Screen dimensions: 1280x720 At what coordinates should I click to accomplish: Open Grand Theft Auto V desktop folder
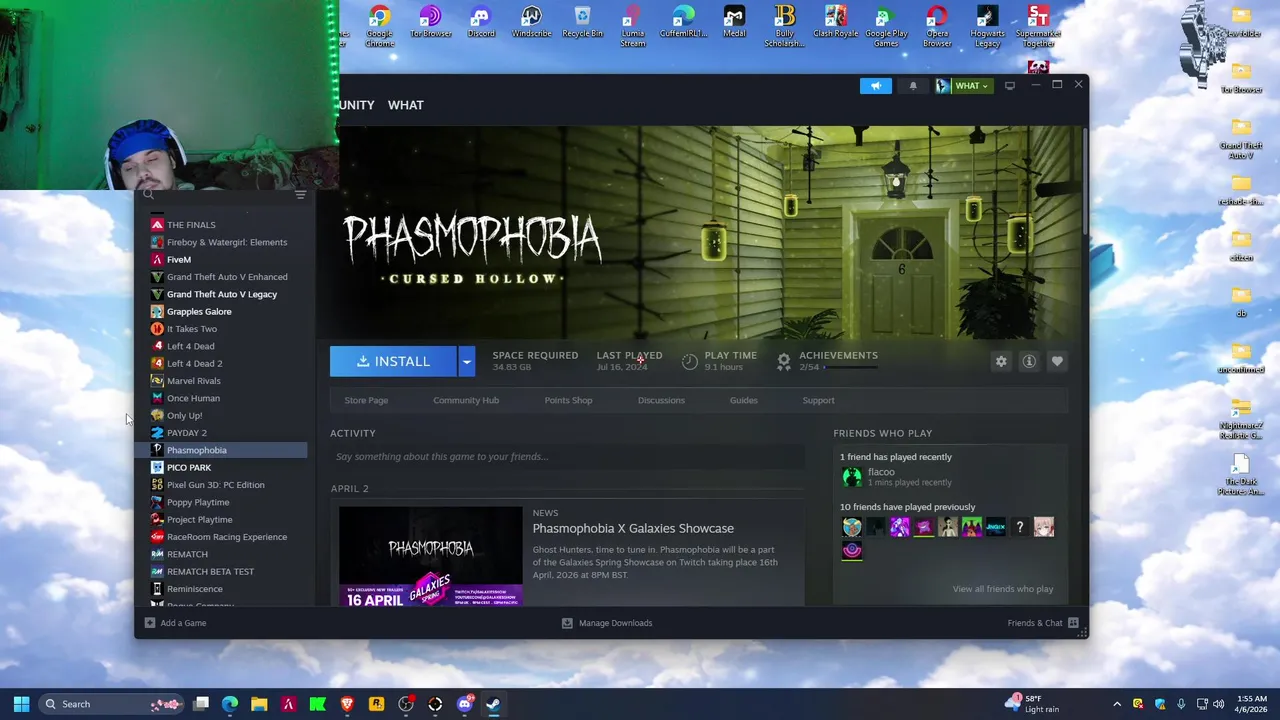[x=1241, y=139]
